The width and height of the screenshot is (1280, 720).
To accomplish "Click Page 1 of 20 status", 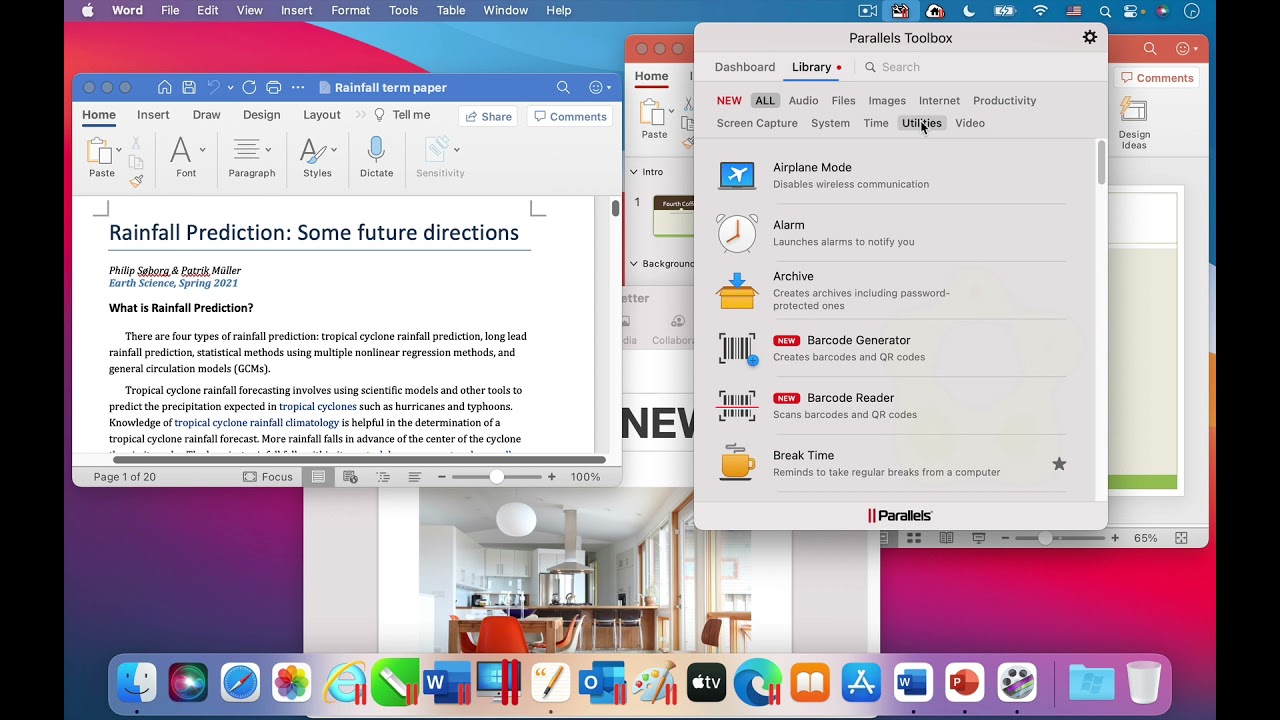I will [x=125, y=477].
